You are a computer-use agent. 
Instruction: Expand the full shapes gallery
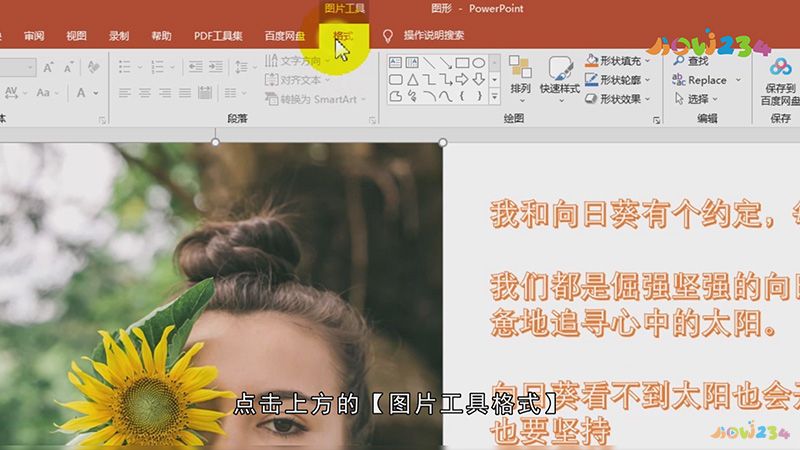pyautogui.click(x=494, y=96)
